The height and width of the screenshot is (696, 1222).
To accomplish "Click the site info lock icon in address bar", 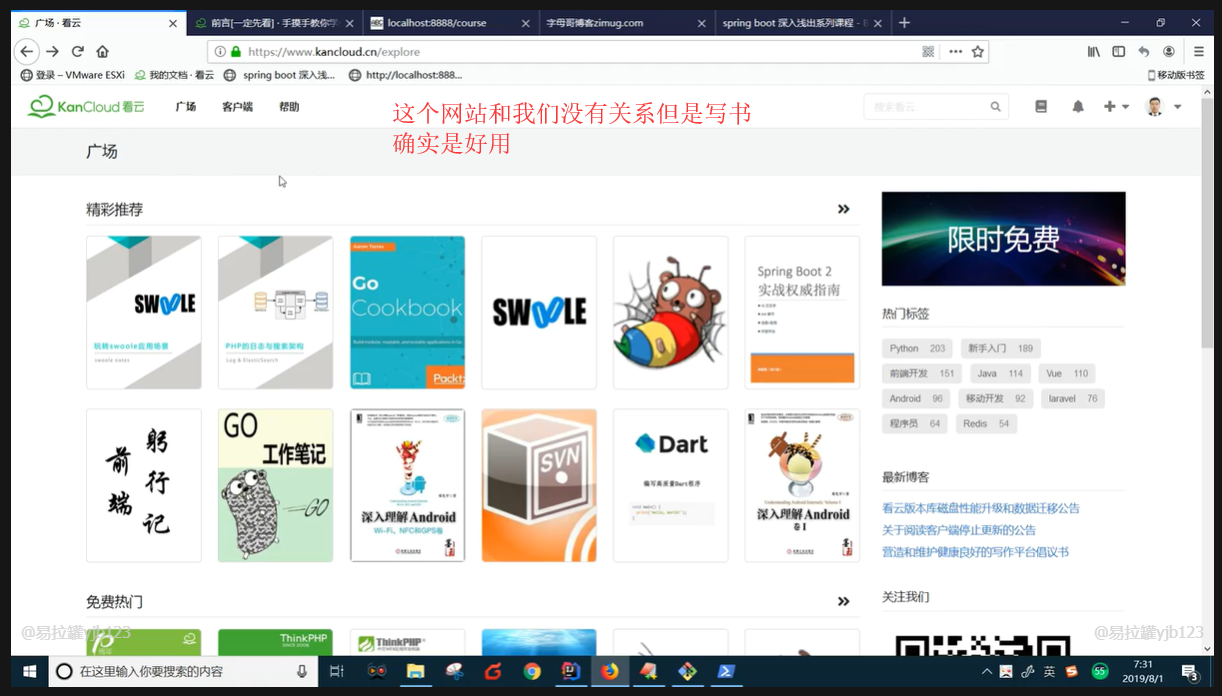I will pos(236,52).
